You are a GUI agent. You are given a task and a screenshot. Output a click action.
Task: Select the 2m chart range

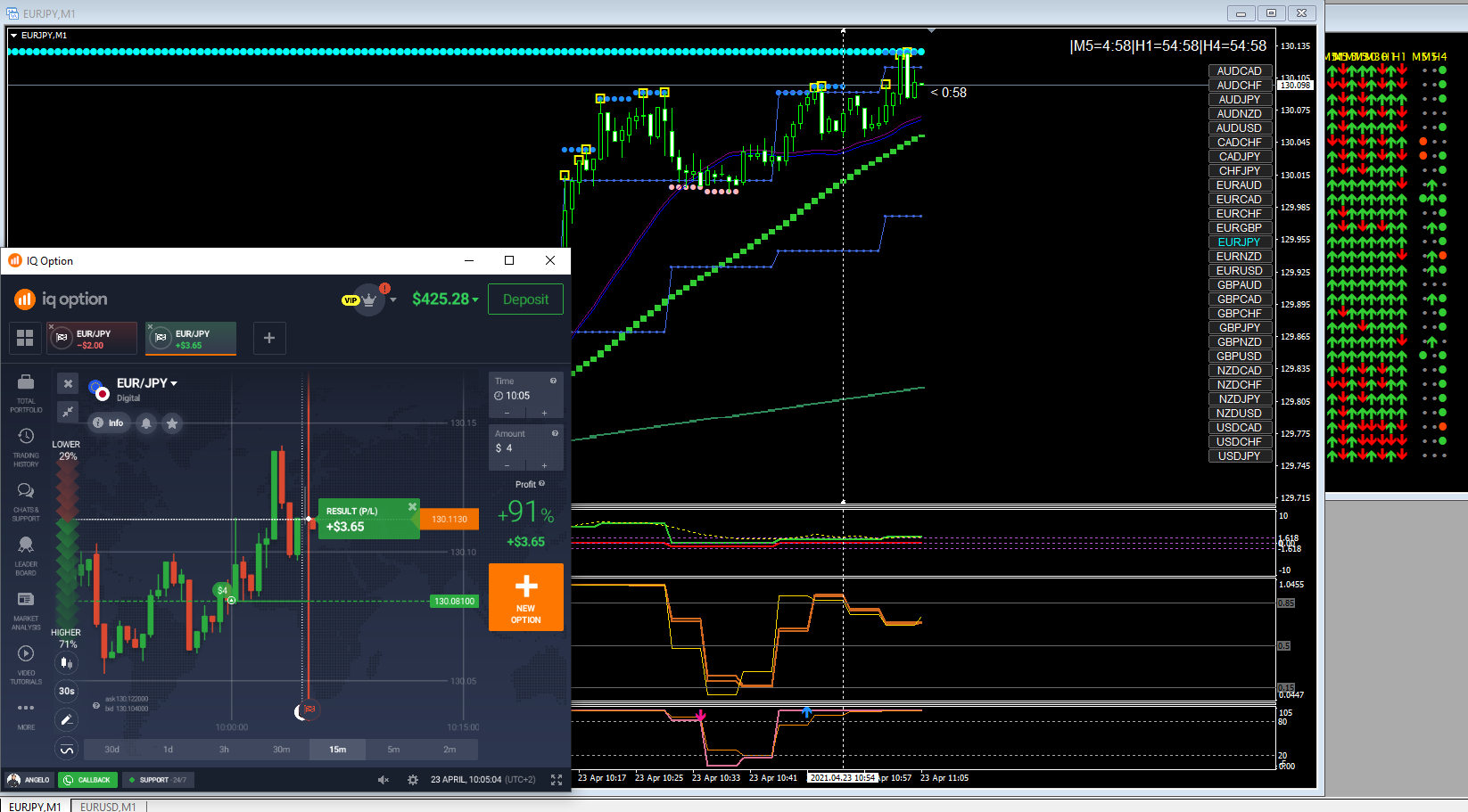pyautogui.click(x=449, y=750)
